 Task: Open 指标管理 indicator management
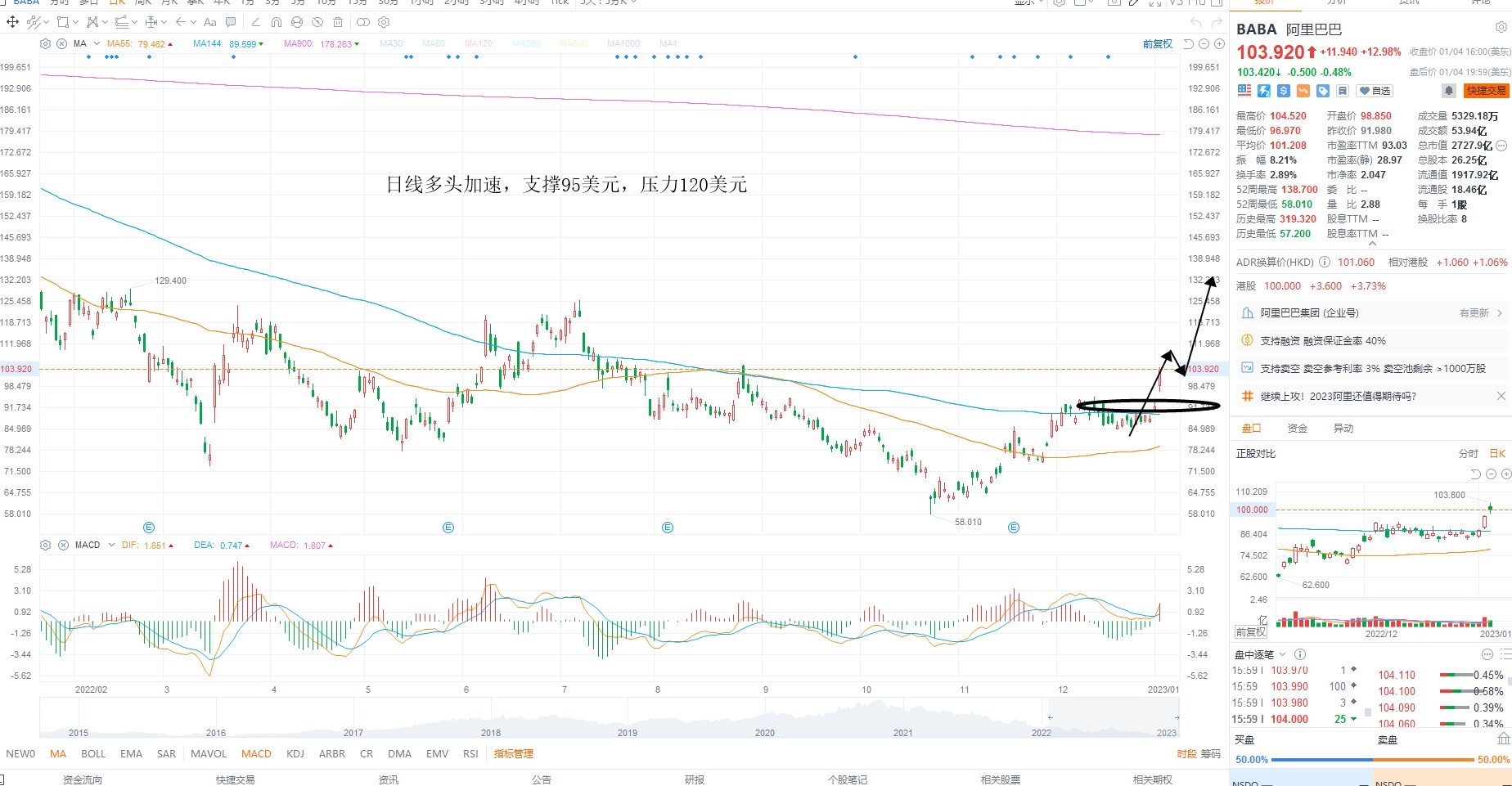513,754
